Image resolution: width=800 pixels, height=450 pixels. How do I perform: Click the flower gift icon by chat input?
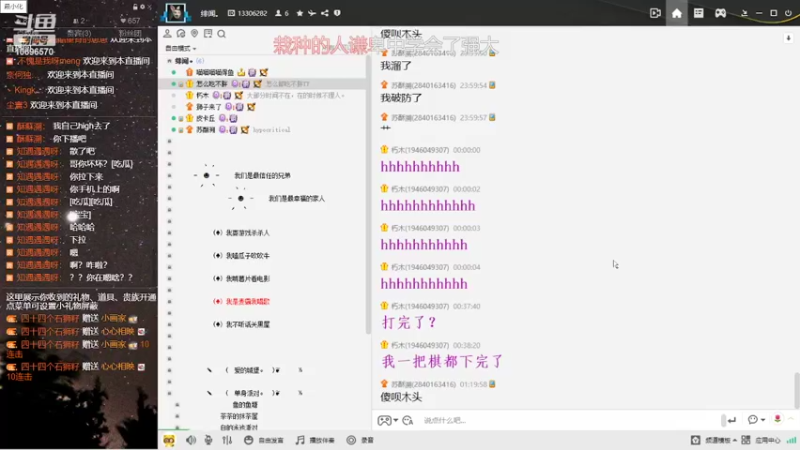click(778, 419)
